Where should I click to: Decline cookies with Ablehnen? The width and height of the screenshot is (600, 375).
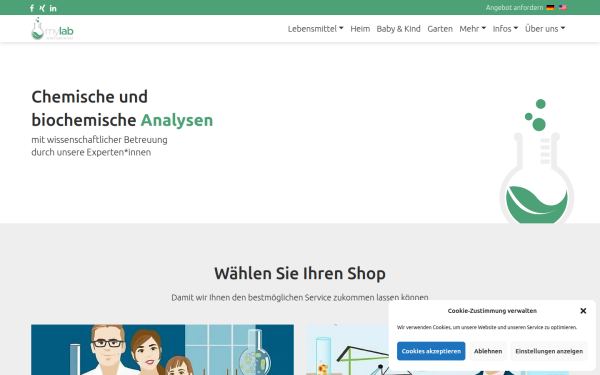(488, 351)
